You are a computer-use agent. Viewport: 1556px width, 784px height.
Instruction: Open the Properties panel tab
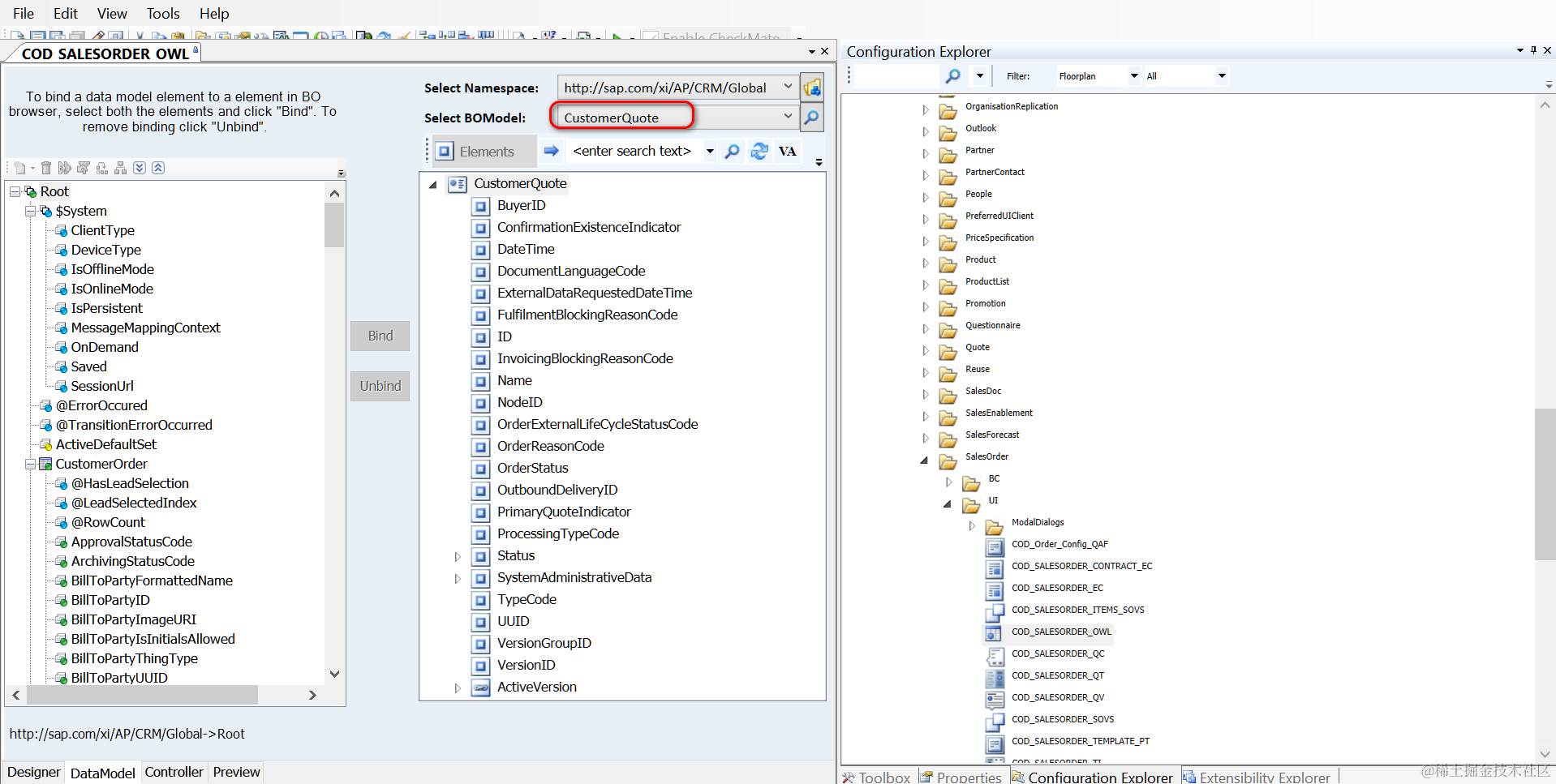[x=961, y=777]
